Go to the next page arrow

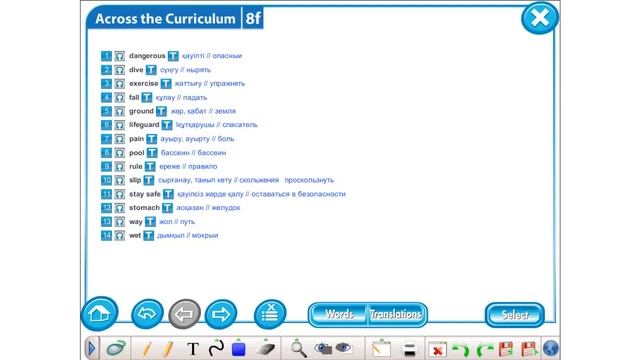[x=221, y=314]
